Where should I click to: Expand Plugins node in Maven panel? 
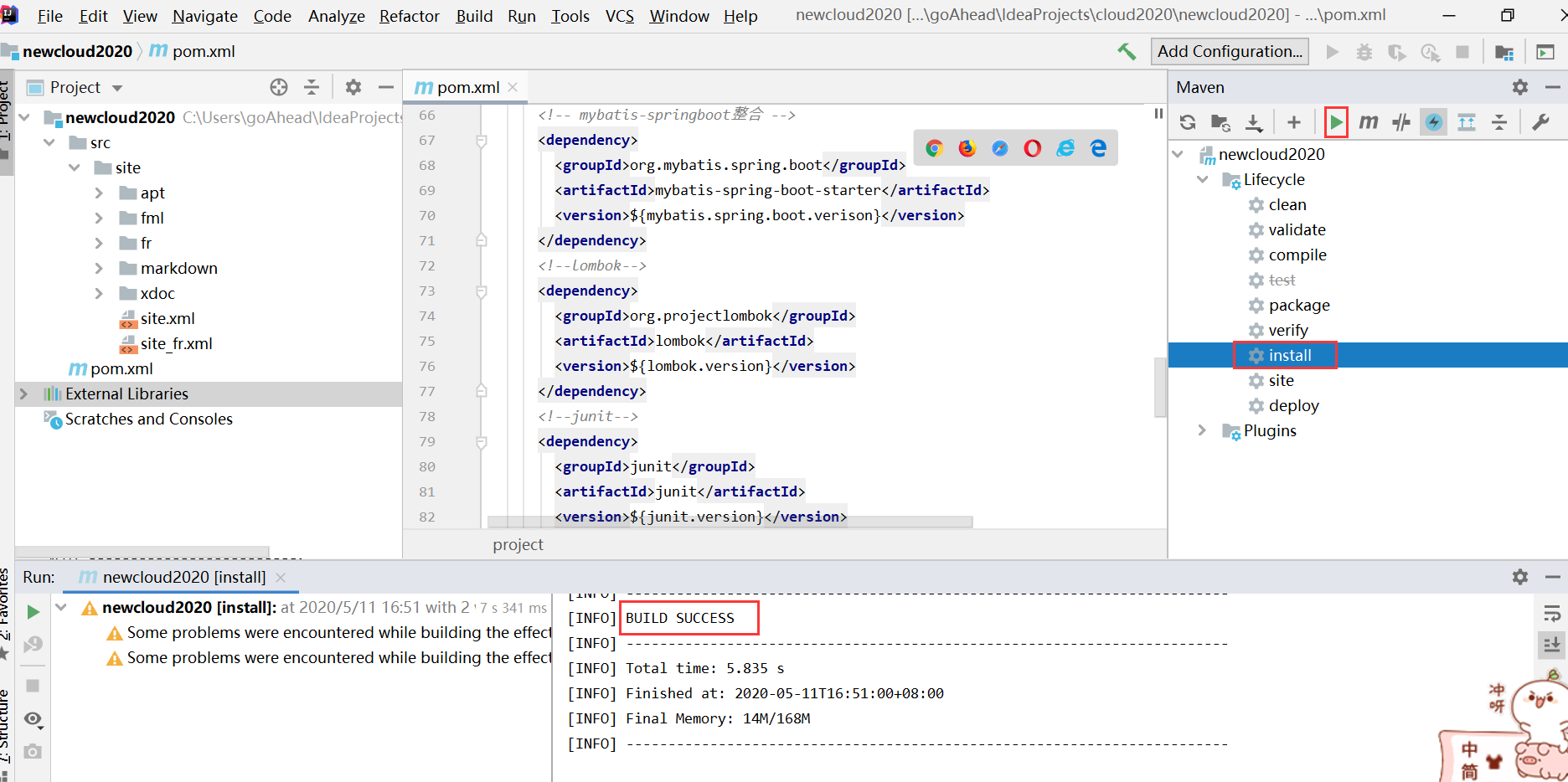pos(1204,430)
